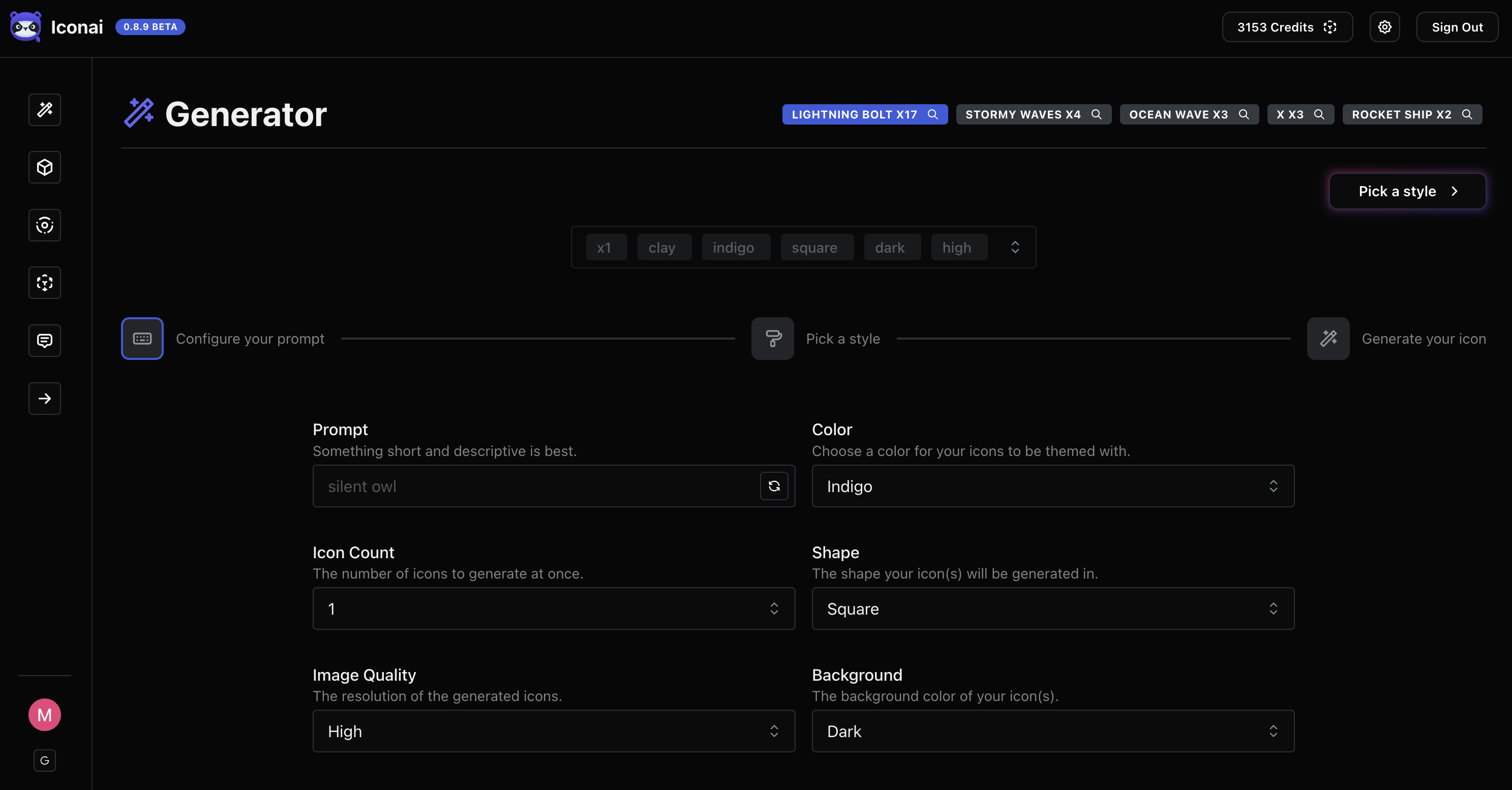The image size is (1512, 790).
Task: Open the Shape dropdown showing Square
Action: (x=1052, y=609)
